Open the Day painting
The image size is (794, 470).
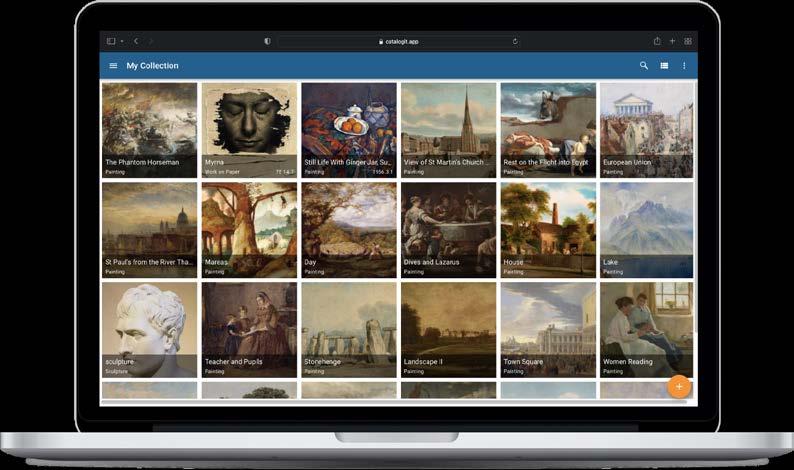349,230
